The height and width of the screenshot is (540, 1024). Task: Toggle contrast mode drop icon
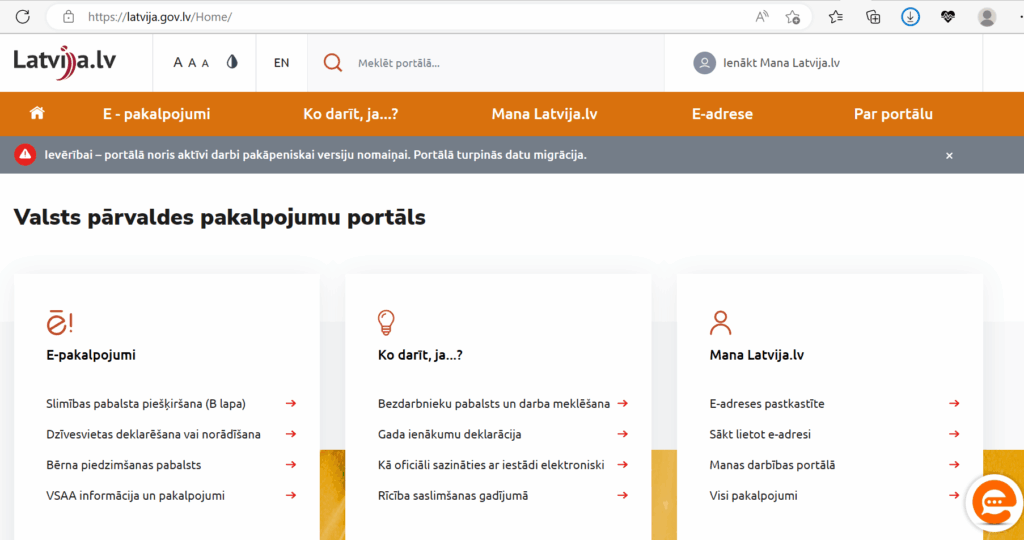click(232, 62)
